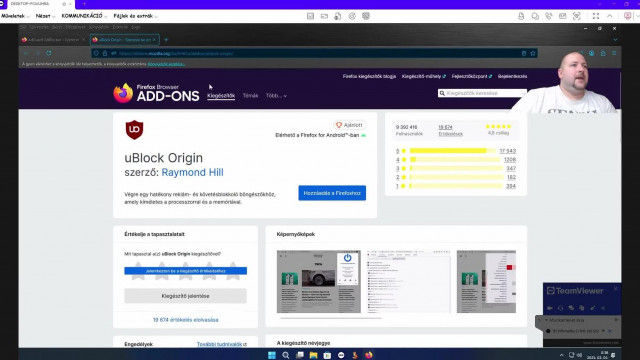Open További tudnivalók permissions link

tap(222, 344)
